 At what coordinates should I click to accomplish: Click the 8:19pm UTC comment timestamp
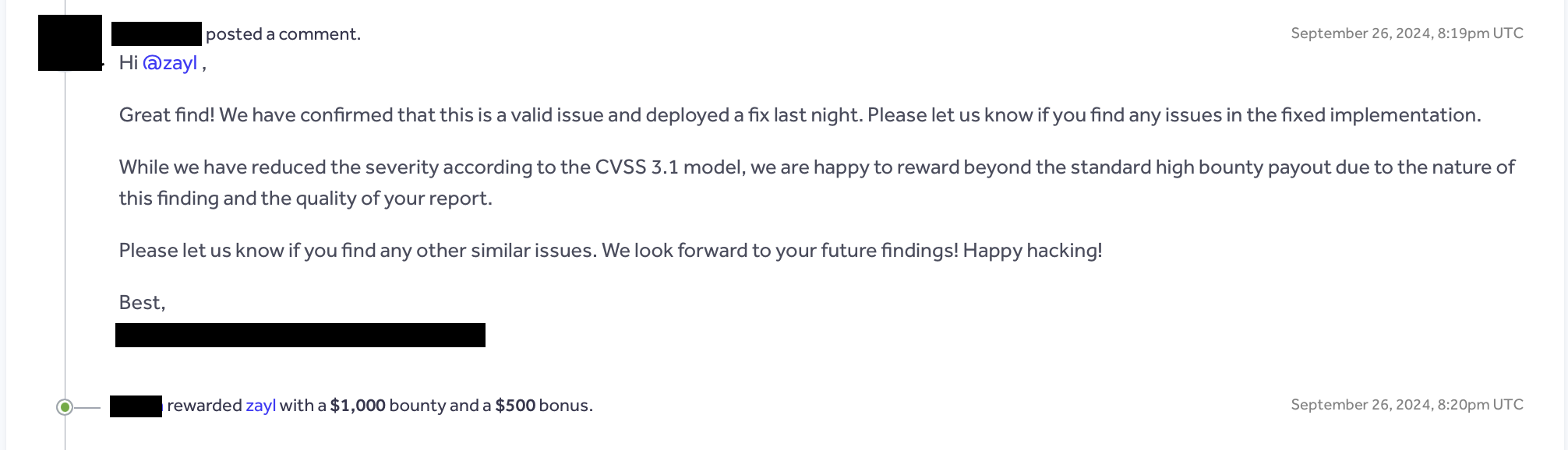(x=1406, y=33)
